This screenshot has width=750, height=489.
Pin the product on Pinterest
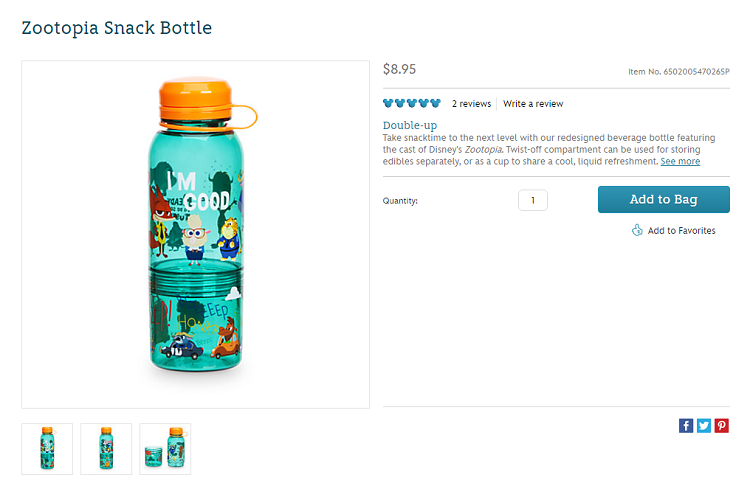(722, 425)
